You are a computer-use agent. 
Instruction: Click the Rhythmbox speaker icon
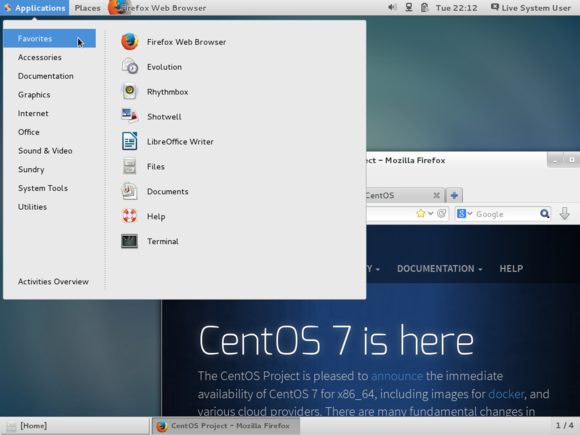coord(129,91)
